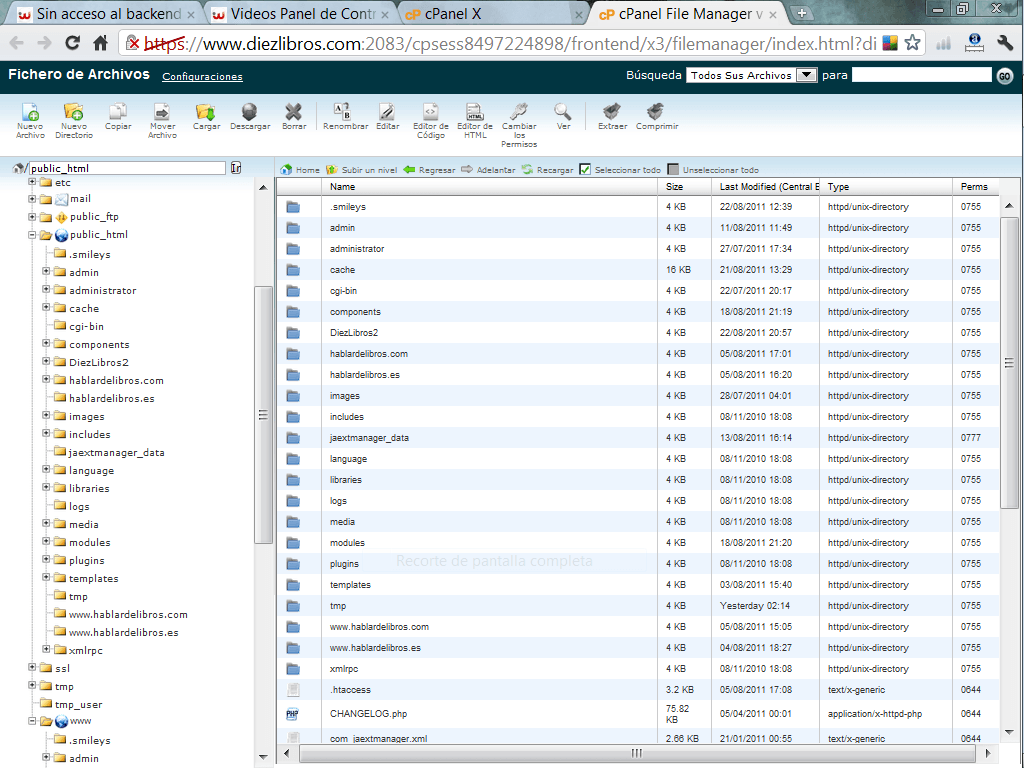Open the Editar tool

click(387, 117)
